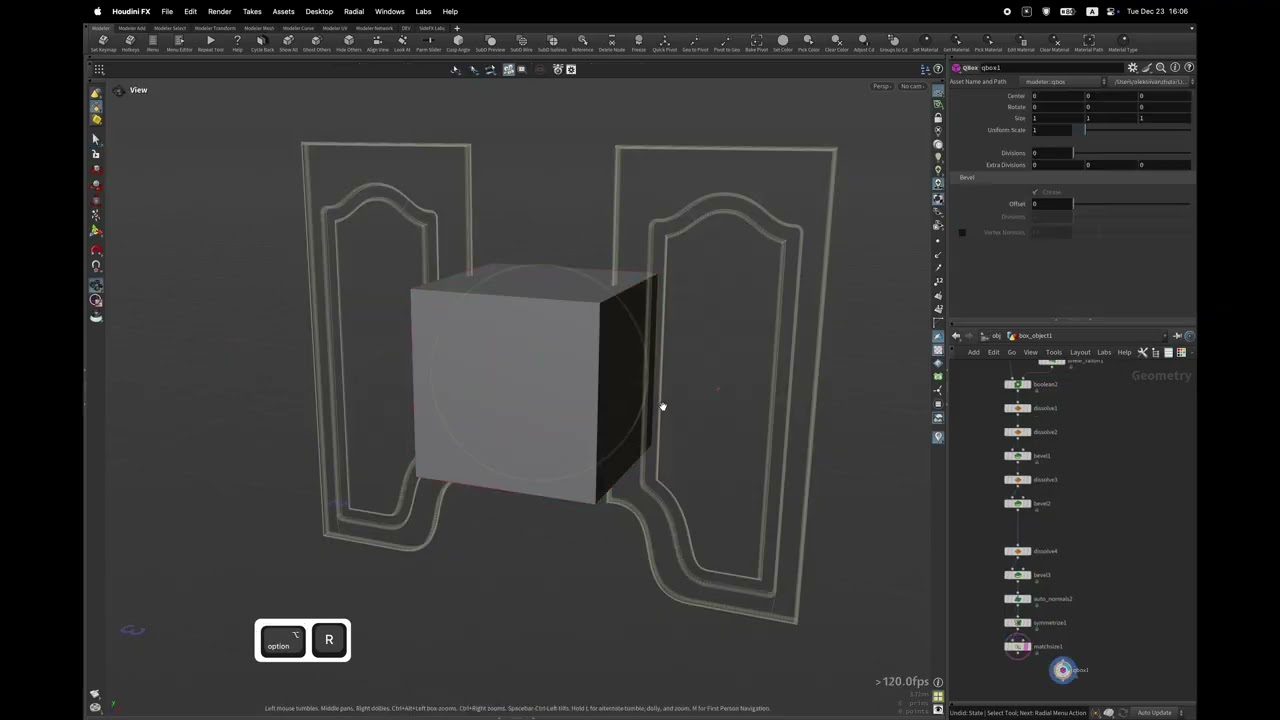The image size is (1280, 720).
Task: Toggle the Crease checkbox under Bevel
Action: click(x=1035, y=192)
